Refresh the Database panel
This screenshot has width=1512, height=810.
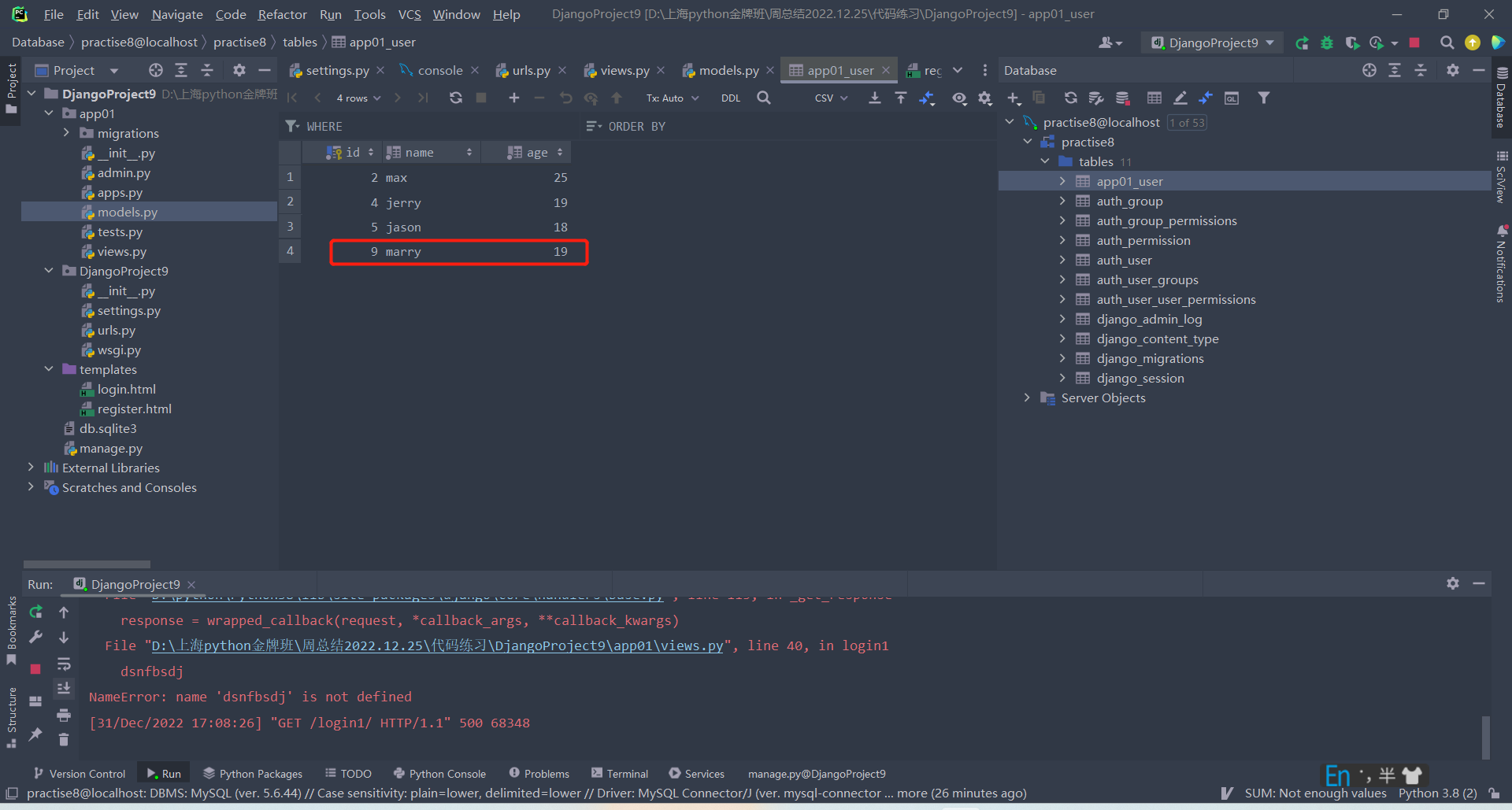click(1071, 98)
